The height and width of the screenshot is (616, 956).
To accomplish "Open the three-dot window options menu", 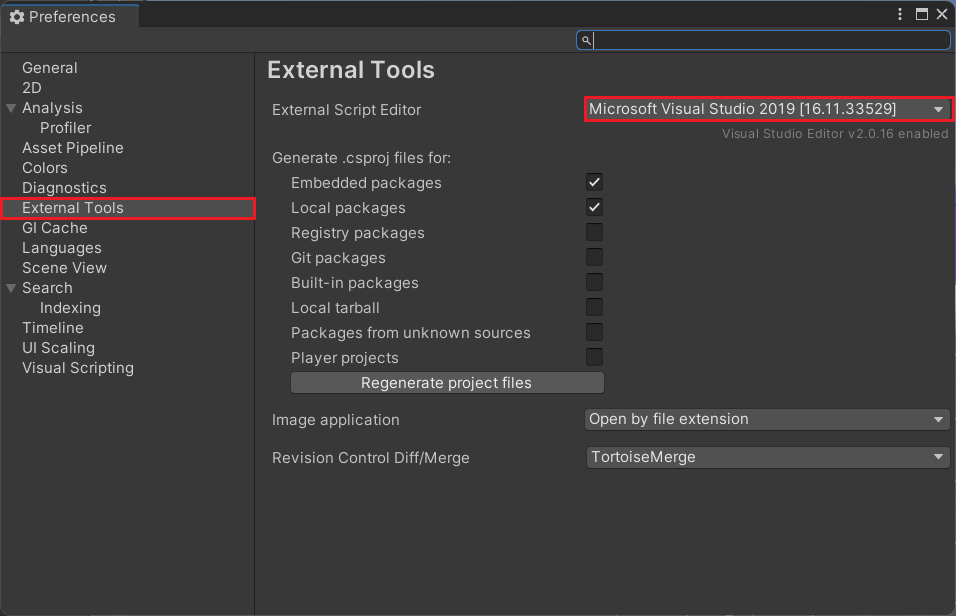I will (x=898, y=14).
